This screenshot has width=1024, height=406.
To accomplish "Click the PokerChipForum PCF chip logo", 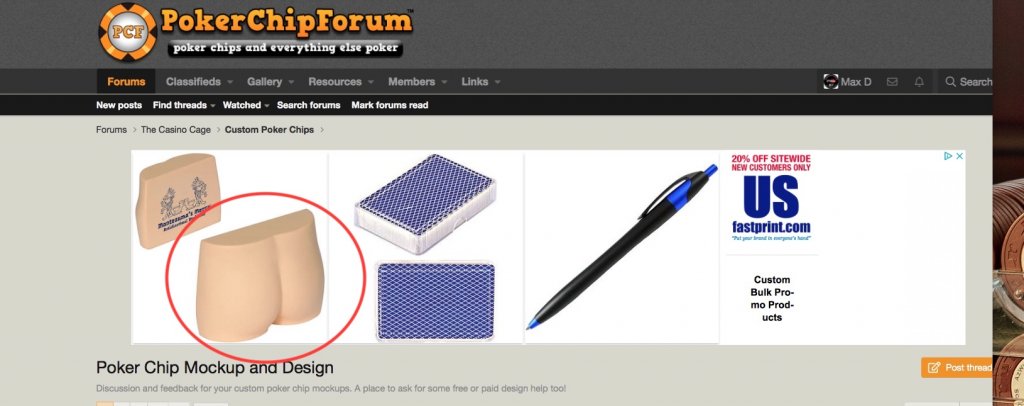I will click(x=127, y=31).
